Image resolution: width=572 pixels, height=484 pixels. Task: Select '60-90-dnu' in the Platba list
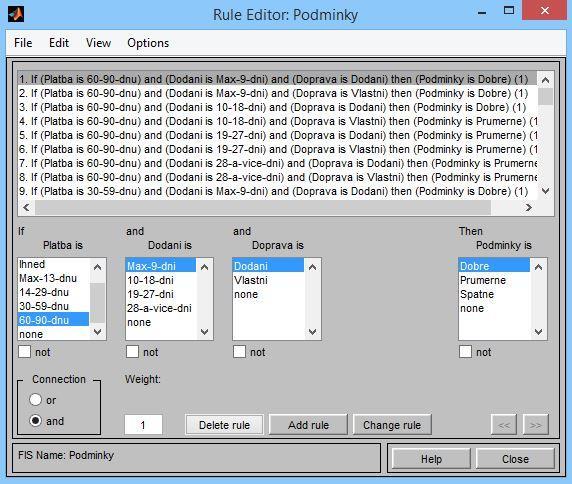coord(53,320)
